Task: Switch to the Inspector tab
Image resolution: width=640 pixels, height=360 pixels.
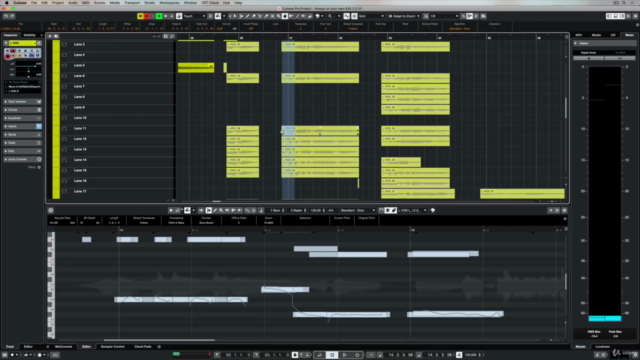Action: point(11,35)
